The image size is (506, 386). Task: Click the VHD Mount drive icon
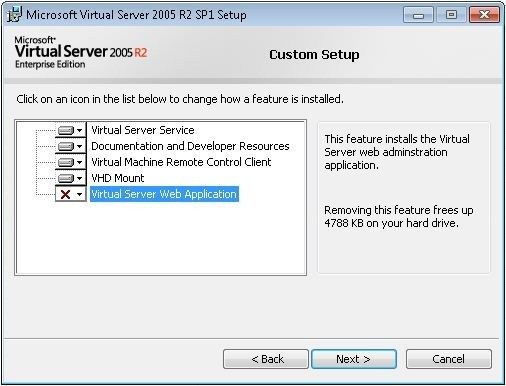tap(66, 178)
